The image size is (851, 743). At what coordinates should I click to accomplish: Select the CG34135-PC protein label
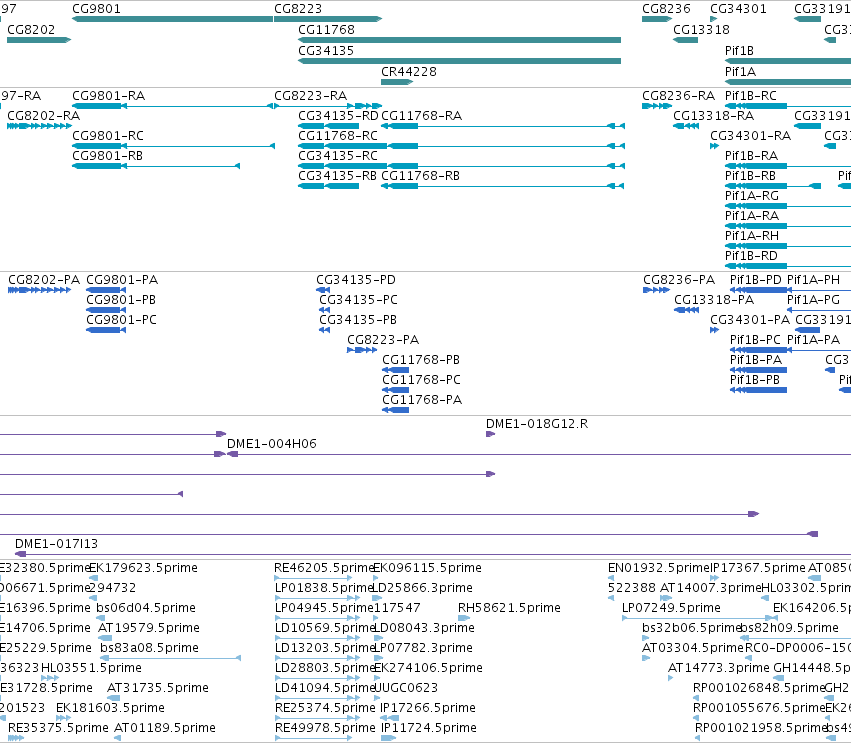point(358,300)
